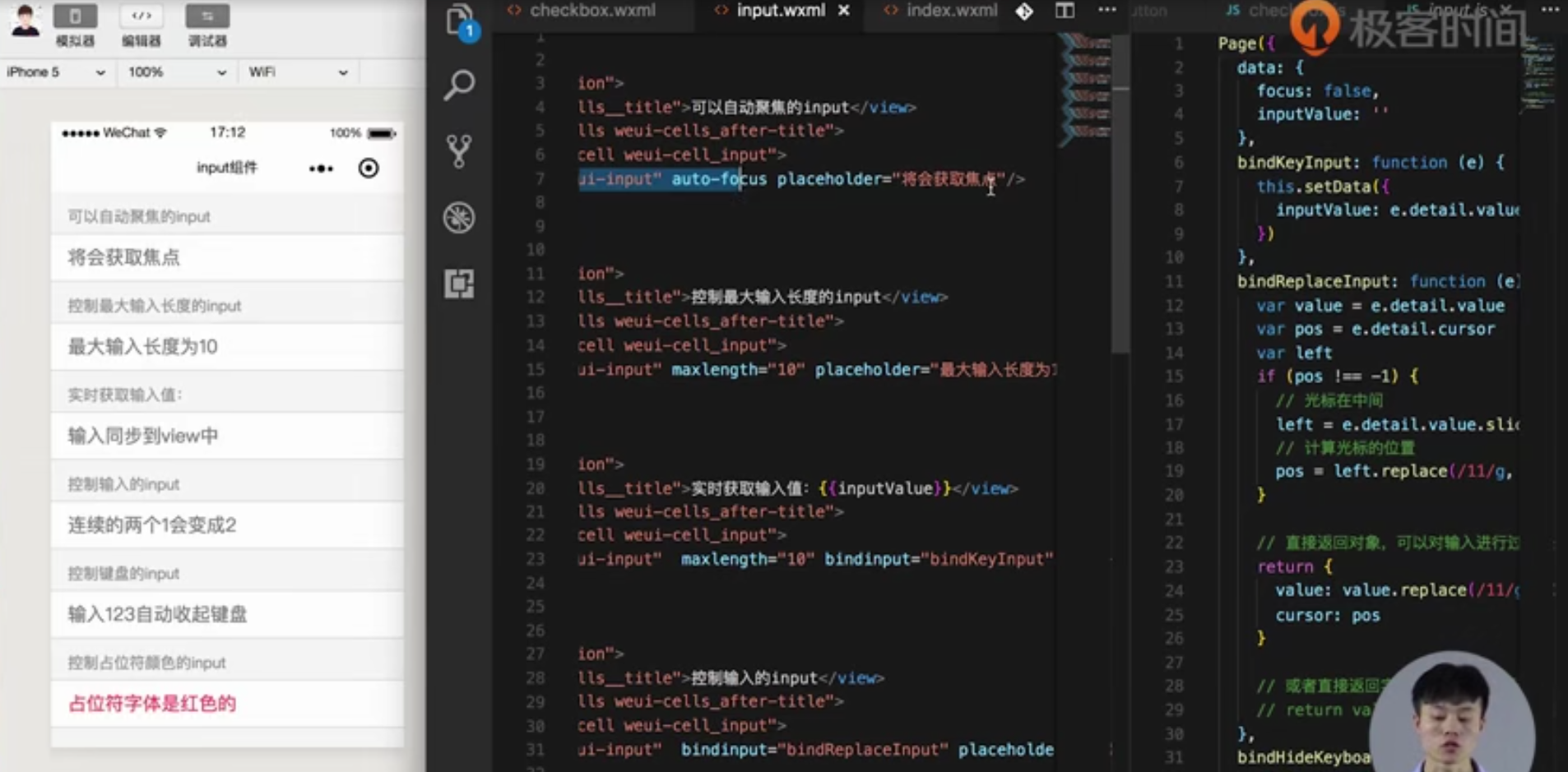Click the 'if (pos !== -1) {' line
This screenshot has height=772, width=1568.
click(1338, 377)
